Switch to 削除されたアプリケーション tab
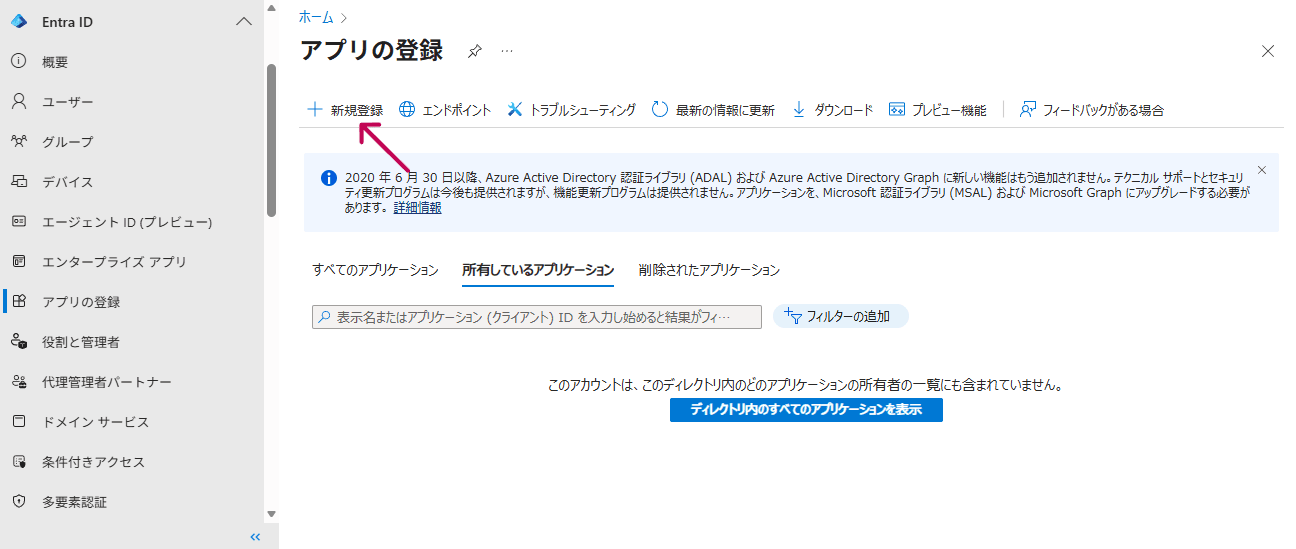This screenshot has width=1296, height=549. point(709,270)
